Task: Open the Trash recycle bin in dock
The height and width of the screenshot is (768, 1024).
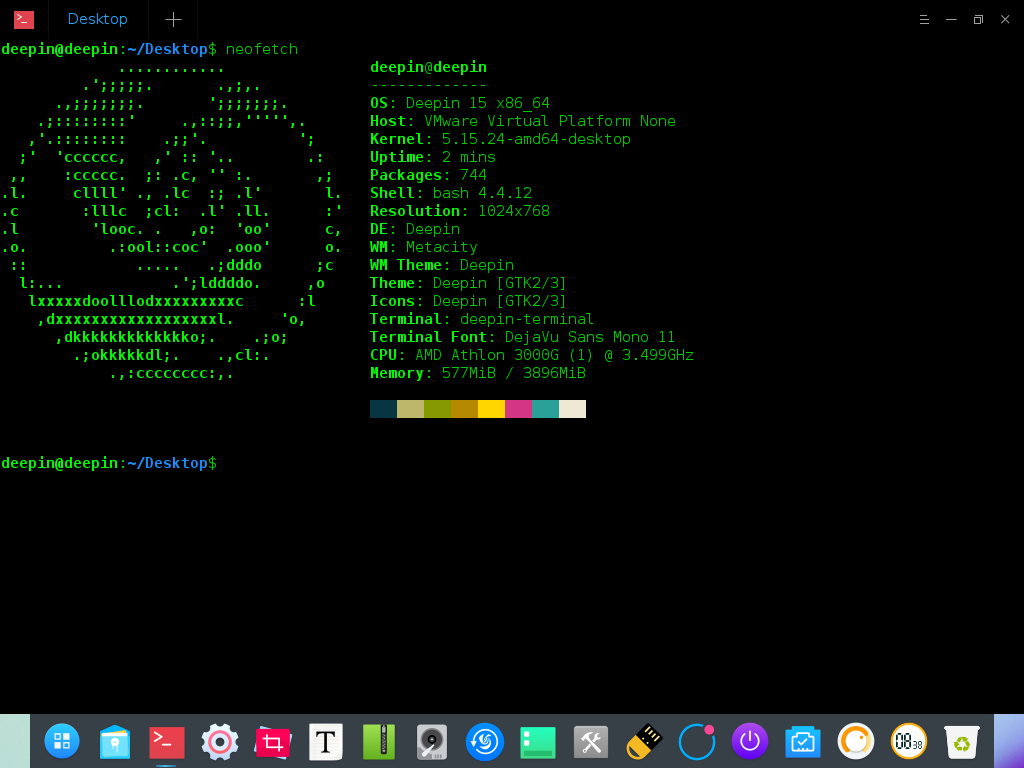Action: click(x=962, y=743)
